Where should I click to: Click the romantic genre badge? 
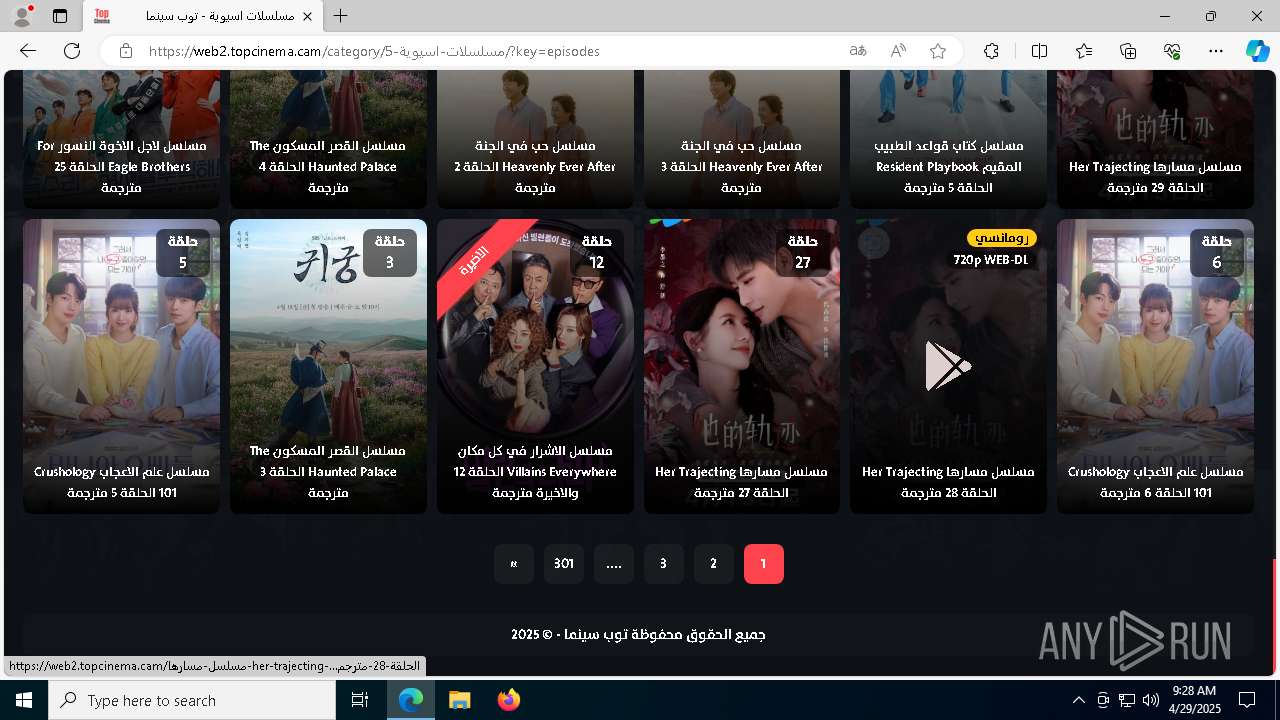click(1001, 238)
